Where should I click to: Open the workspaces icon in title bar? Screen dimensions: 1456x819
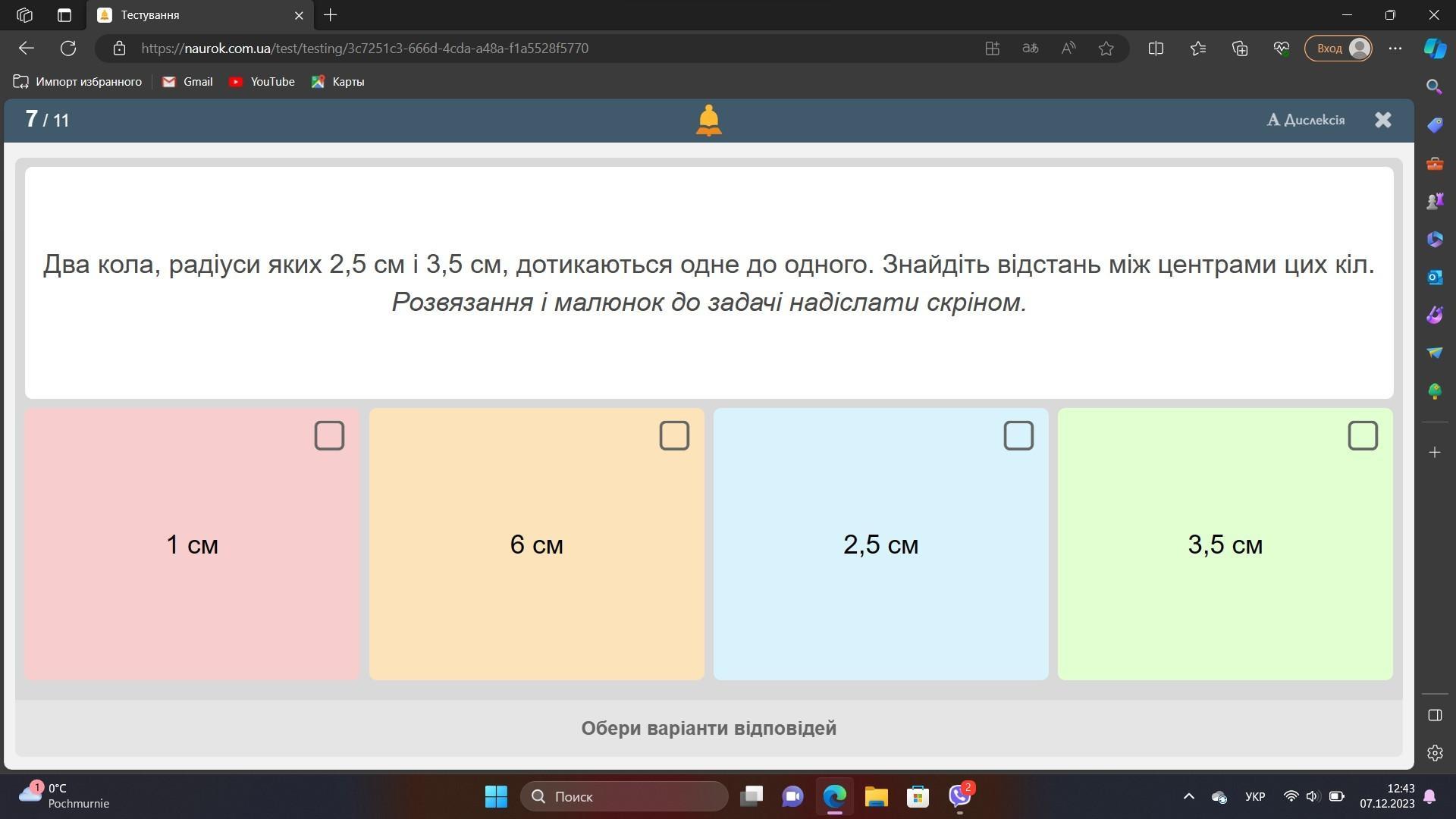(24, 15)
